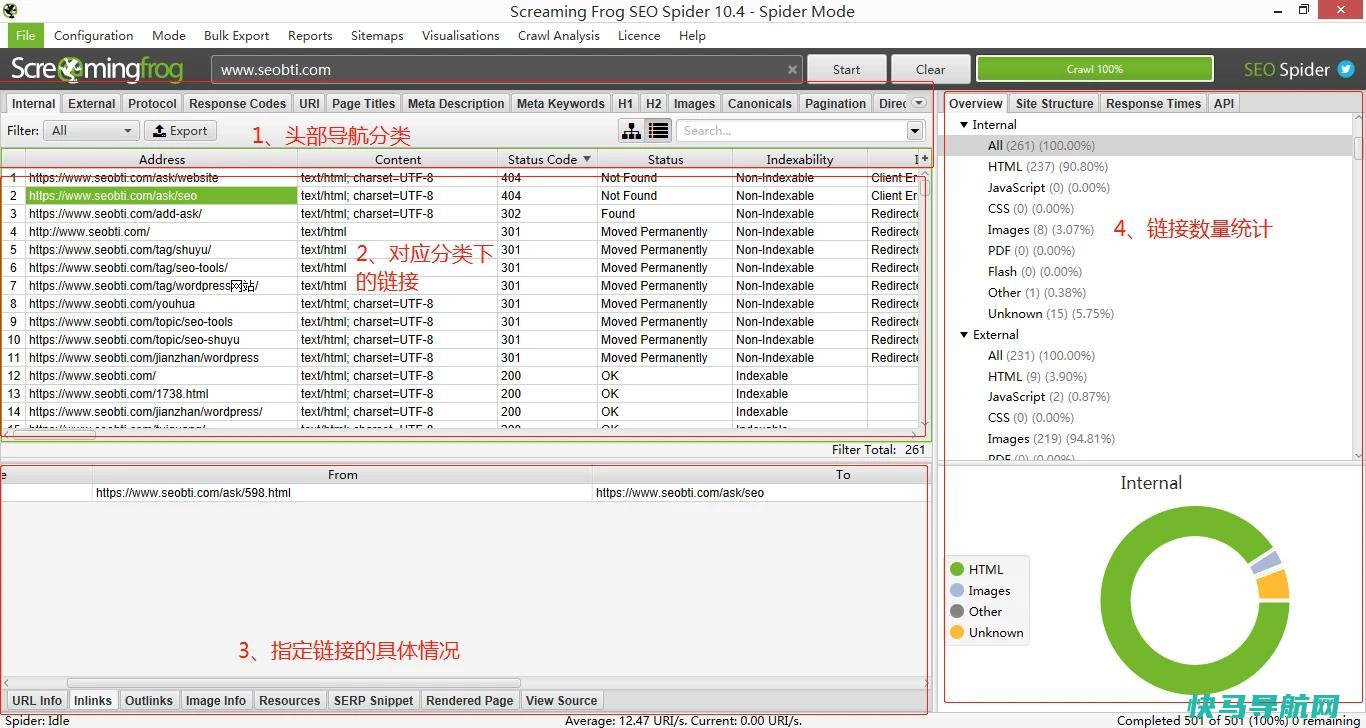Viewport: 1366px width, 728px height.
Task: Clear the URL field with X icon
Action: 792,69
